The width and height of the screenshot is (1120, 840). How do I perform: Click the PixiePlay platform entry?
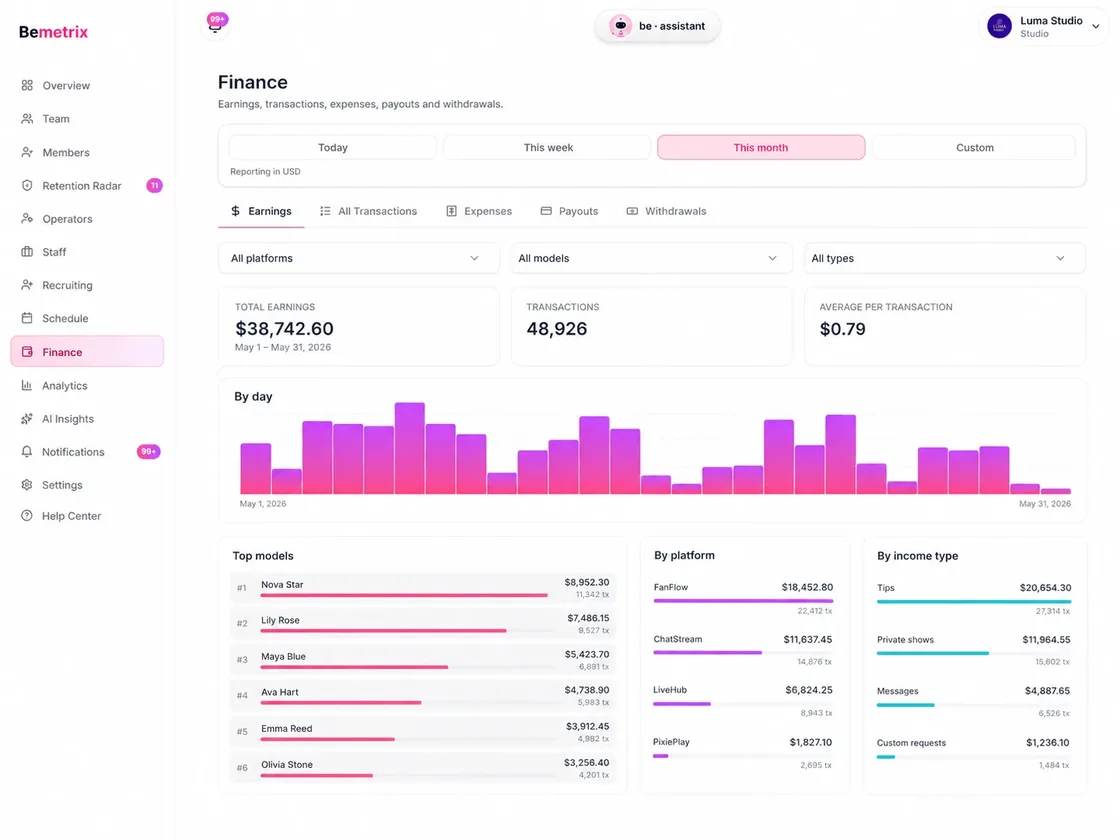click(743, 753)
